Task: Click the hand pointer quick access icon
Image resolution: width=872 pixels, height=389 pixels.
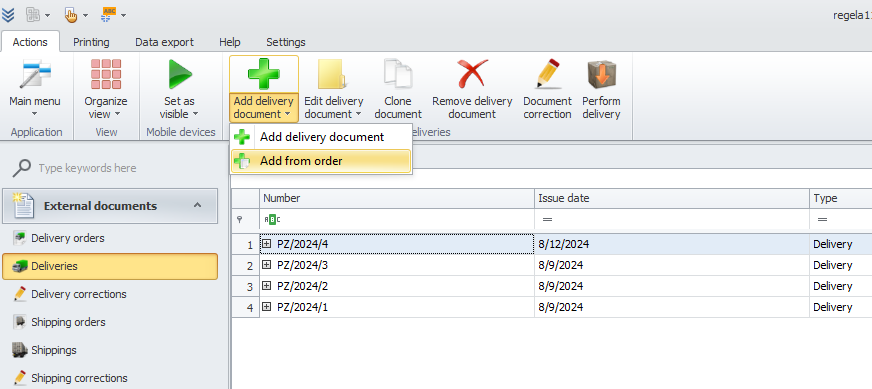Action: click(x=71, y=14)
